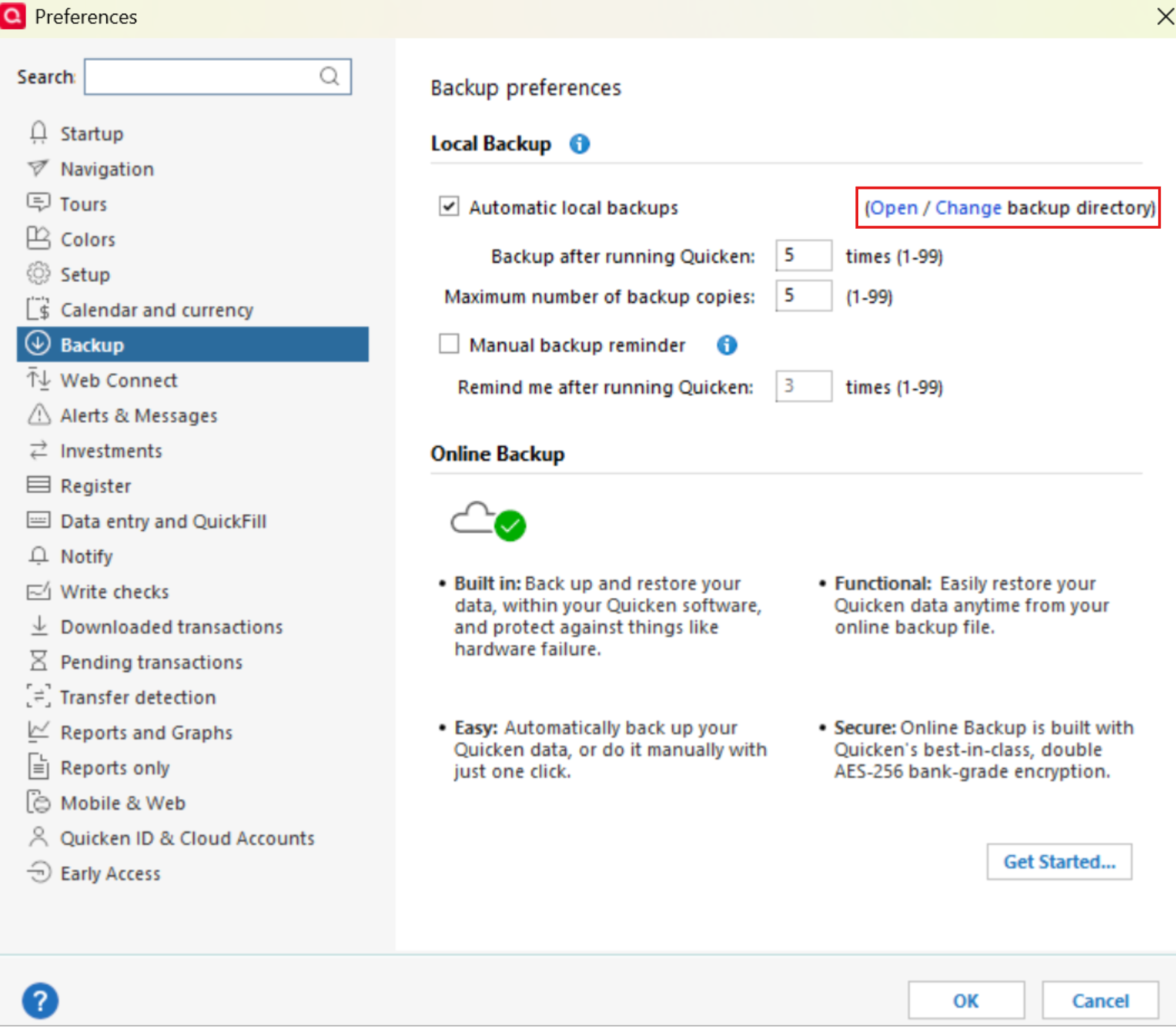Select Write checks category
The height and width of the screenshot is (1027, 1176).
[x=115, y=592]
